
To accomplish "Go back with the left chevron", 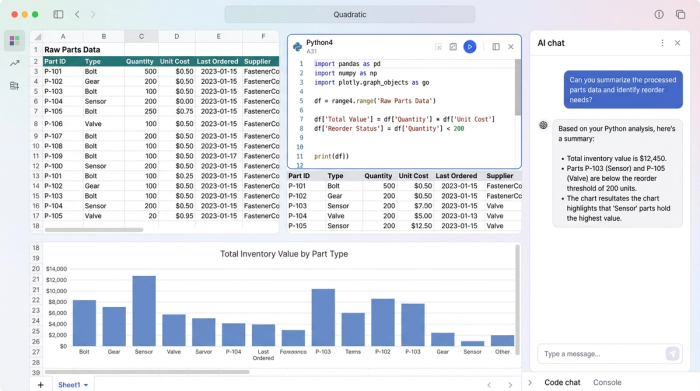I will tap(77, 14).
